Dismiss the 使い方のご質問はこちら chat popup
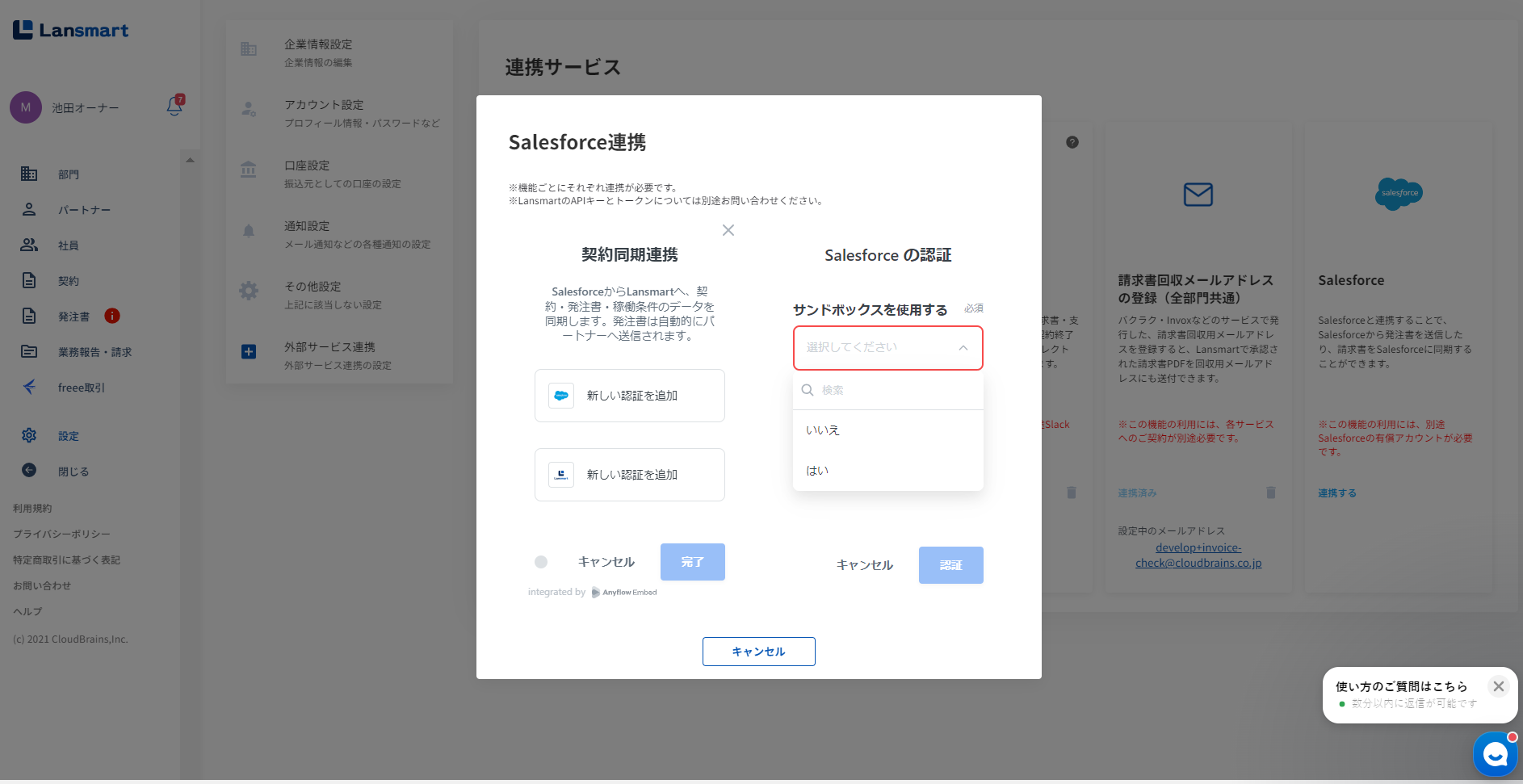The image size is (1523, 784). point(1499,686)
